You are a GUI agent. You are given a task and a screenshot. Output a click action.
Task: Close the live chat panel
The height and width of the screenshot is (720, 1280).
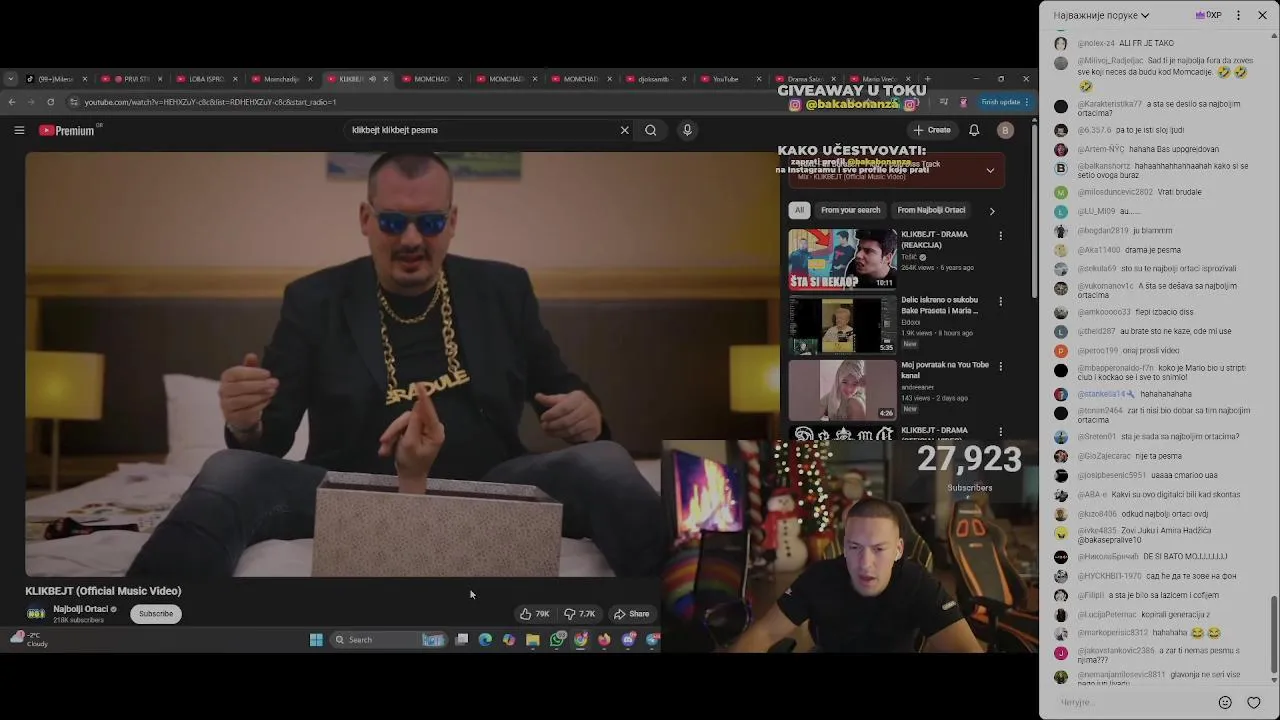pyautogui.click(x=1263, y=15)
